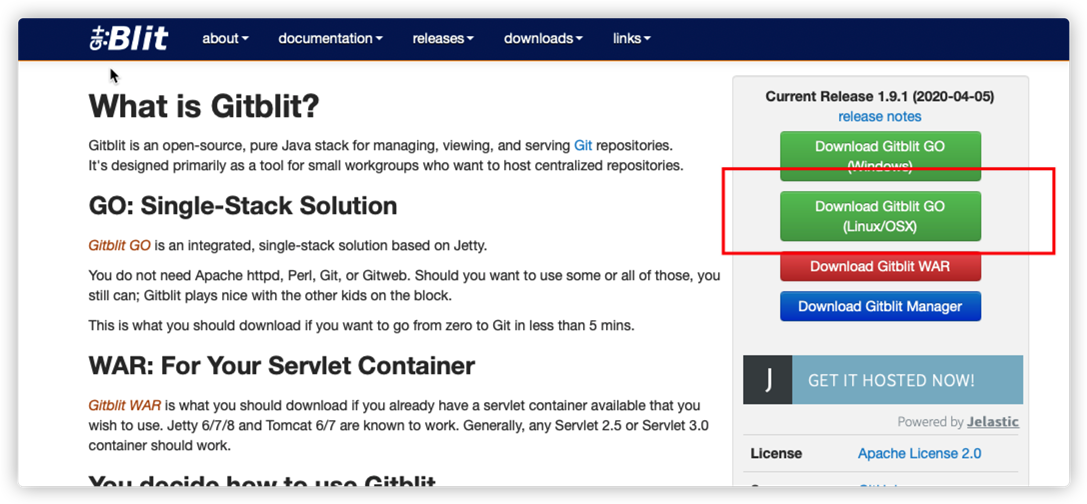Select the 'What is Gitblit?' heading
Screen dimensions: 1087x504
[x=205, y=107]
